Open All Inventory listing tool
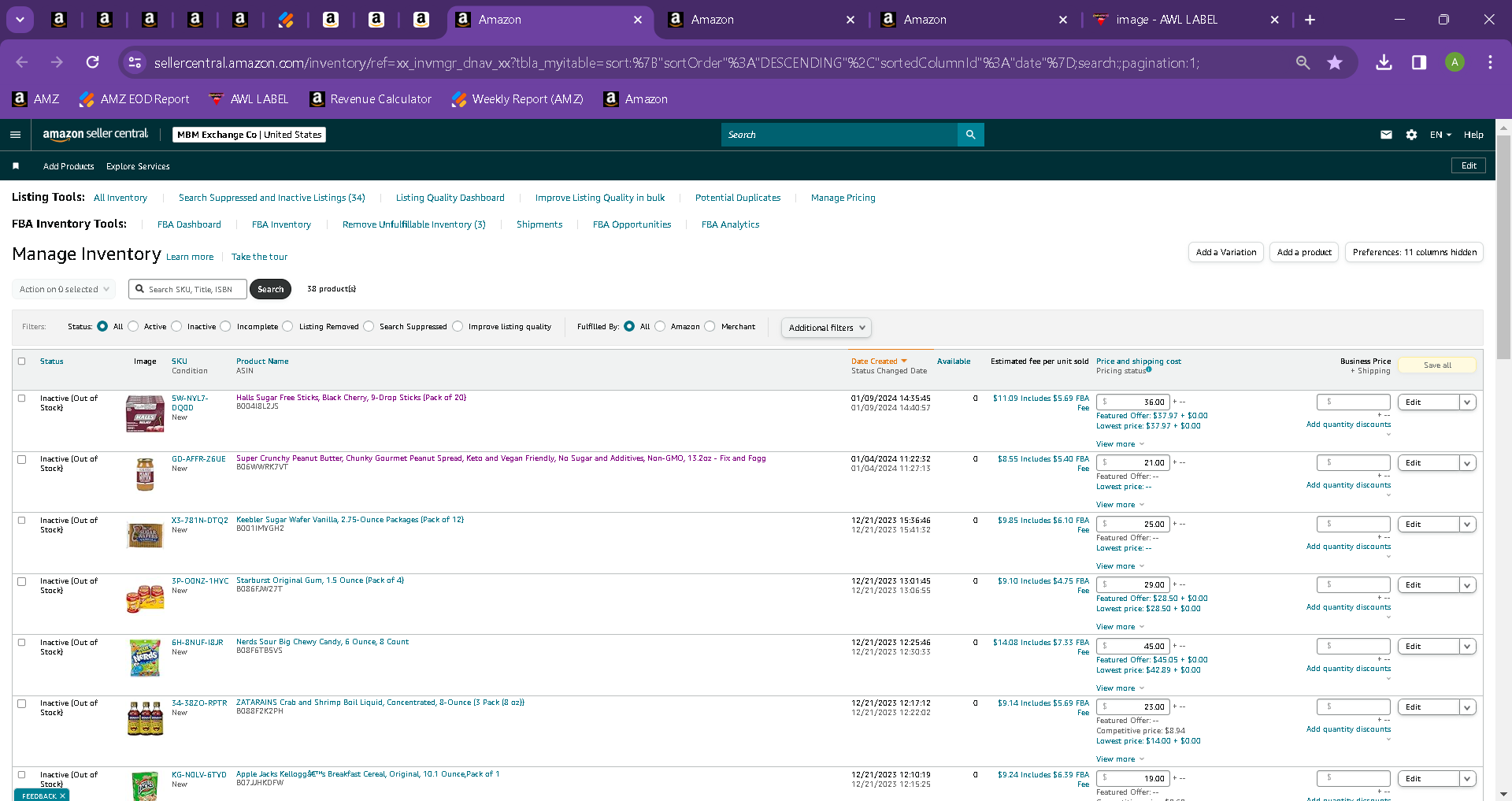This screenshot has width=1512, height=801. coord(120,198)
